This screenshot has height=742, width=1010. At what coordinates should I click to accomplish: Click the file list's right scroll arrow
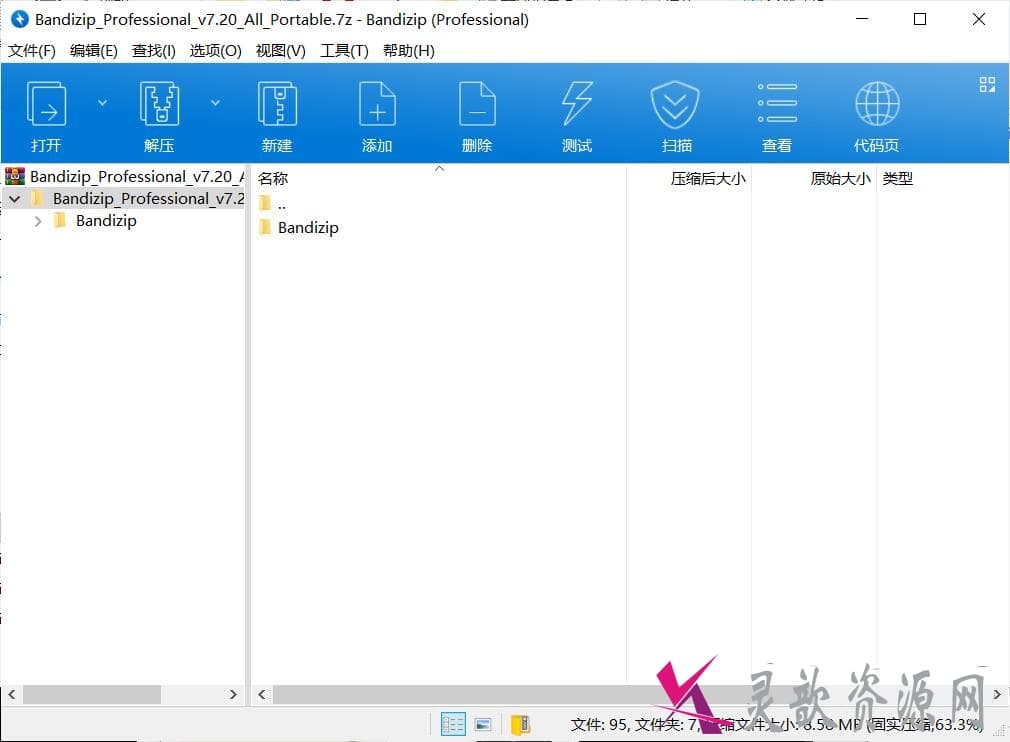996,694
